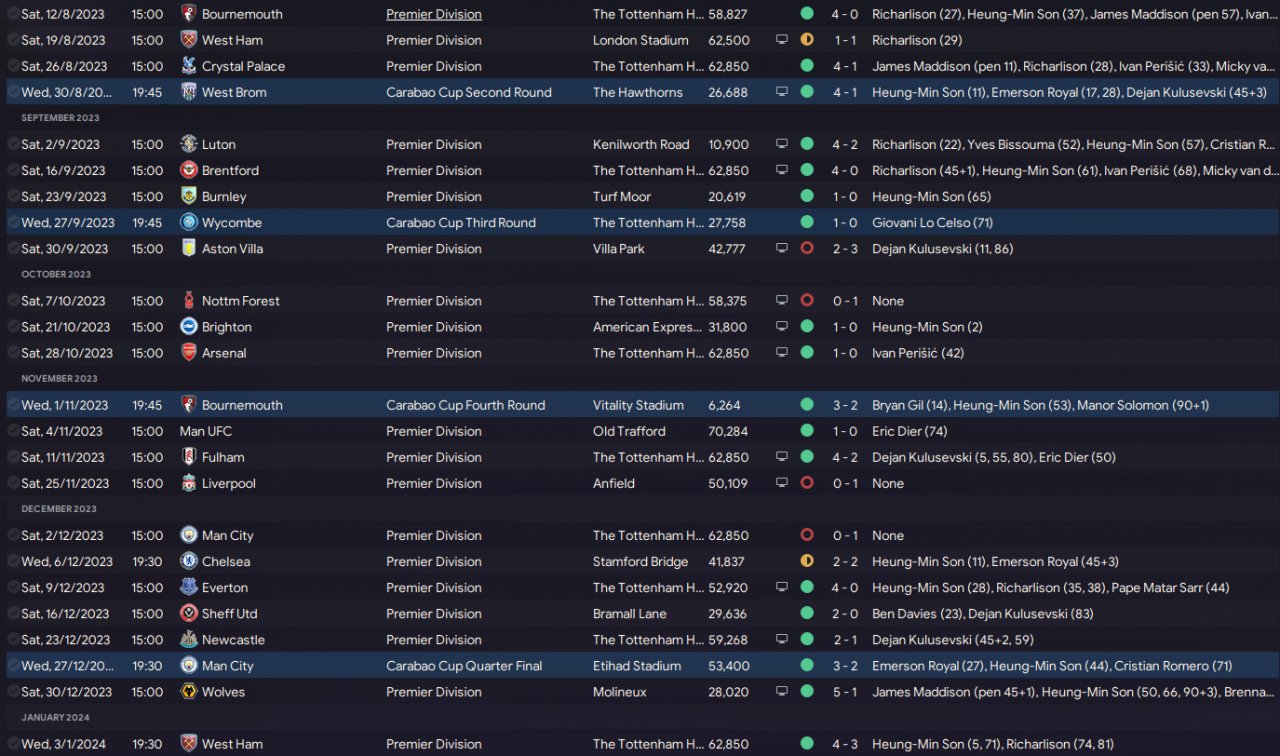Viewport: 1280px width, 756px height.
Task: Click the Everton club badge
Action: 188,587
